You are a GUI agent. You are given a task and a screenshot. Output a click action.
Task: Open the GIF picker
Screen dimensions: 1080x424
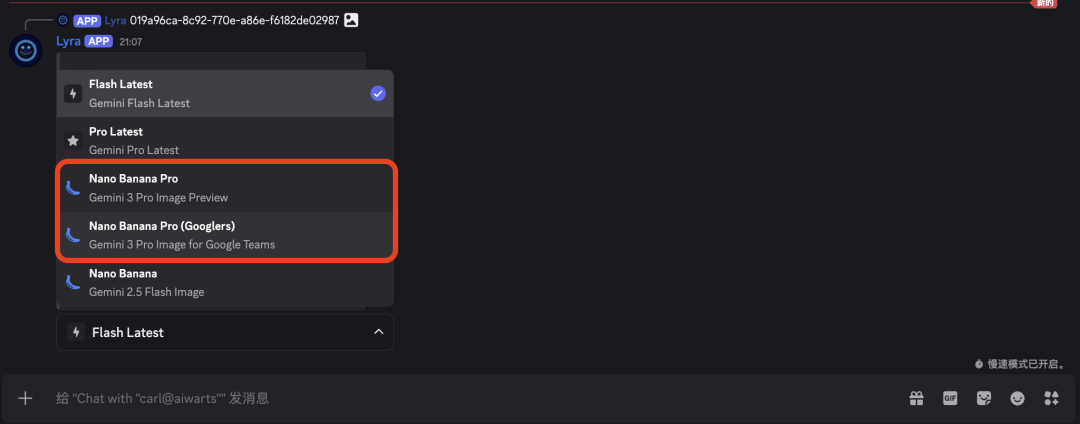[950, 398]
